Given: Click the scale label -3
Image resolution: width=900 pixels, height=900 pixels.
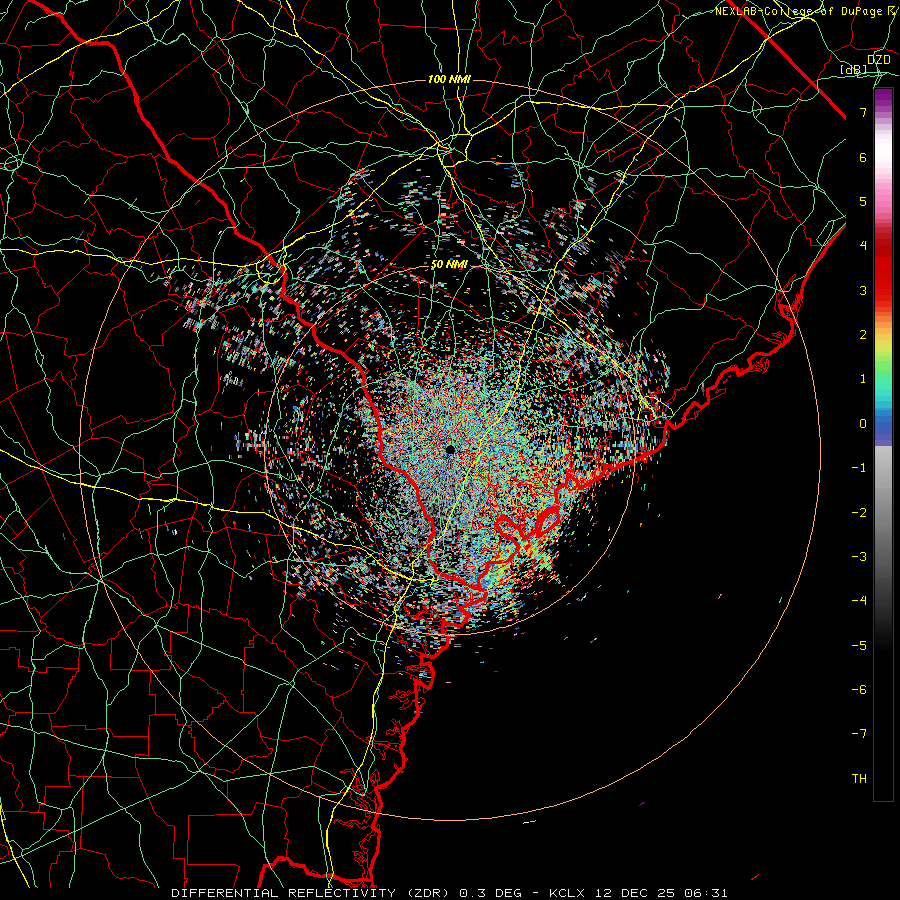Looking at the screenshot, I should (x=859, y=557).
